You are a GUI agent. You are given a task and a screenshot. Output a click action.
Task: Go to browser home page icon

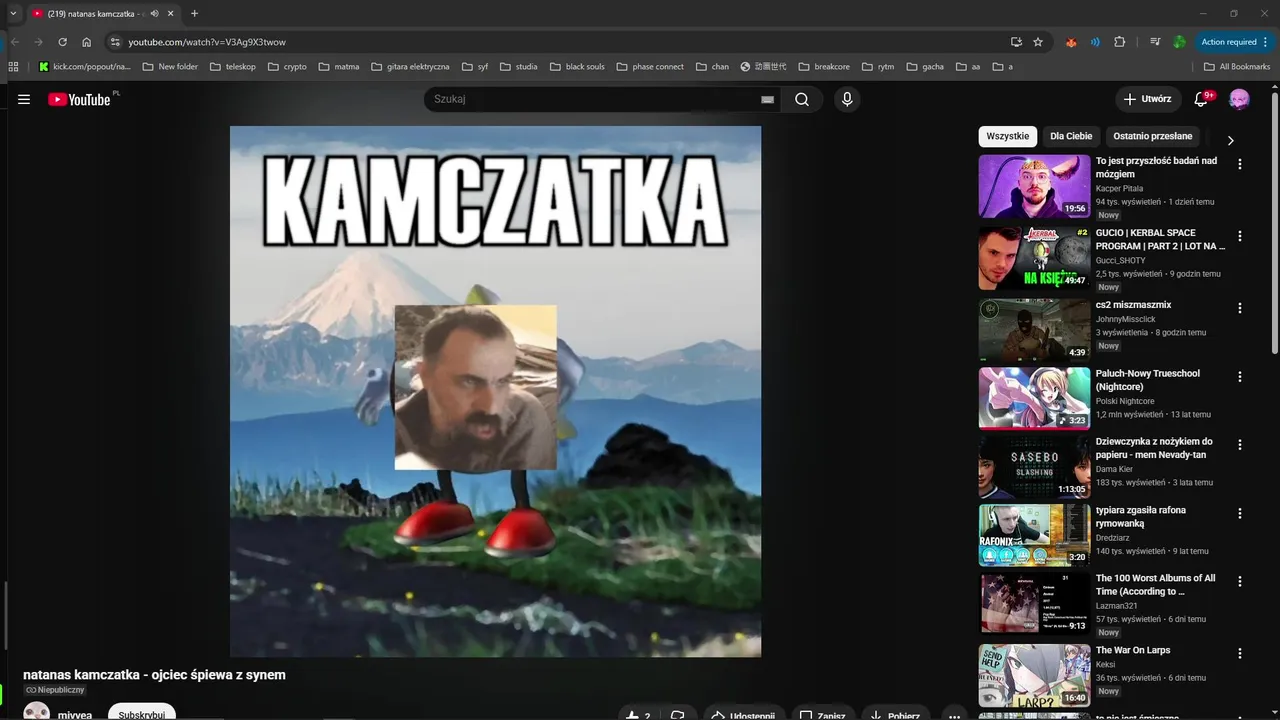(87, 42)
